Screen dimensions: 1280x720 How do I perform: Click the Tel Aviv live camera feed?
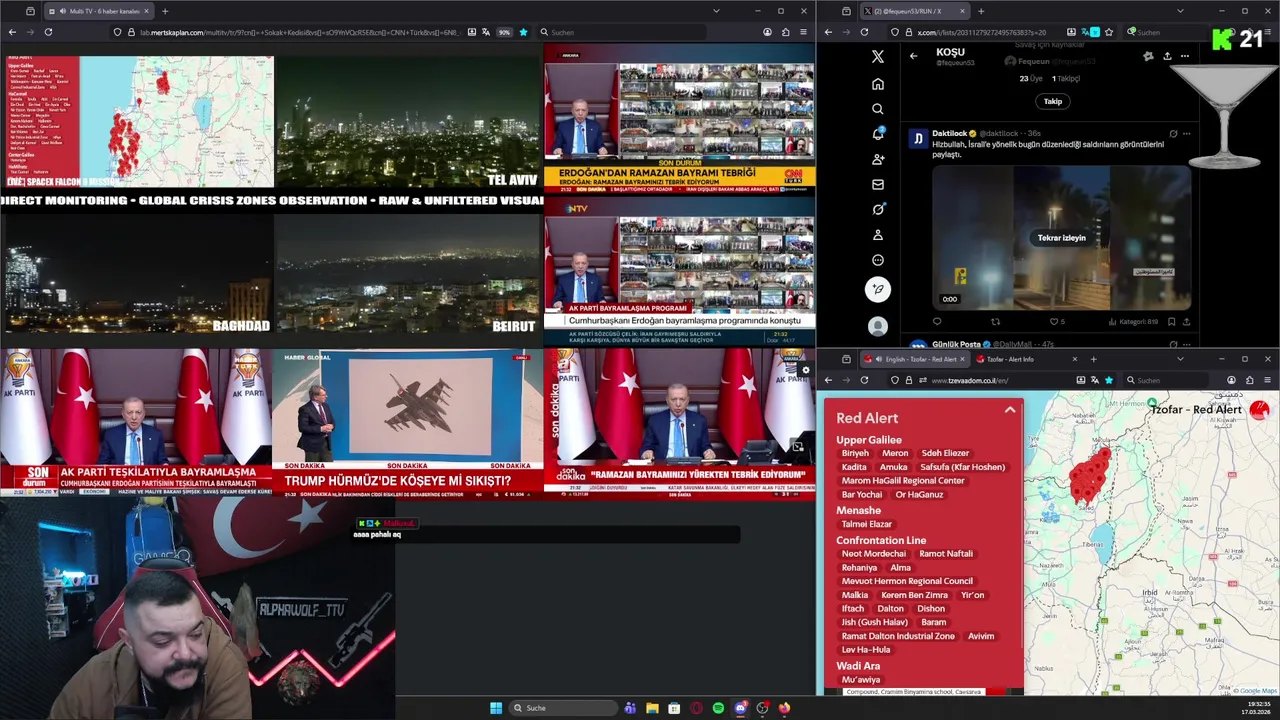(x=408, y=121)
